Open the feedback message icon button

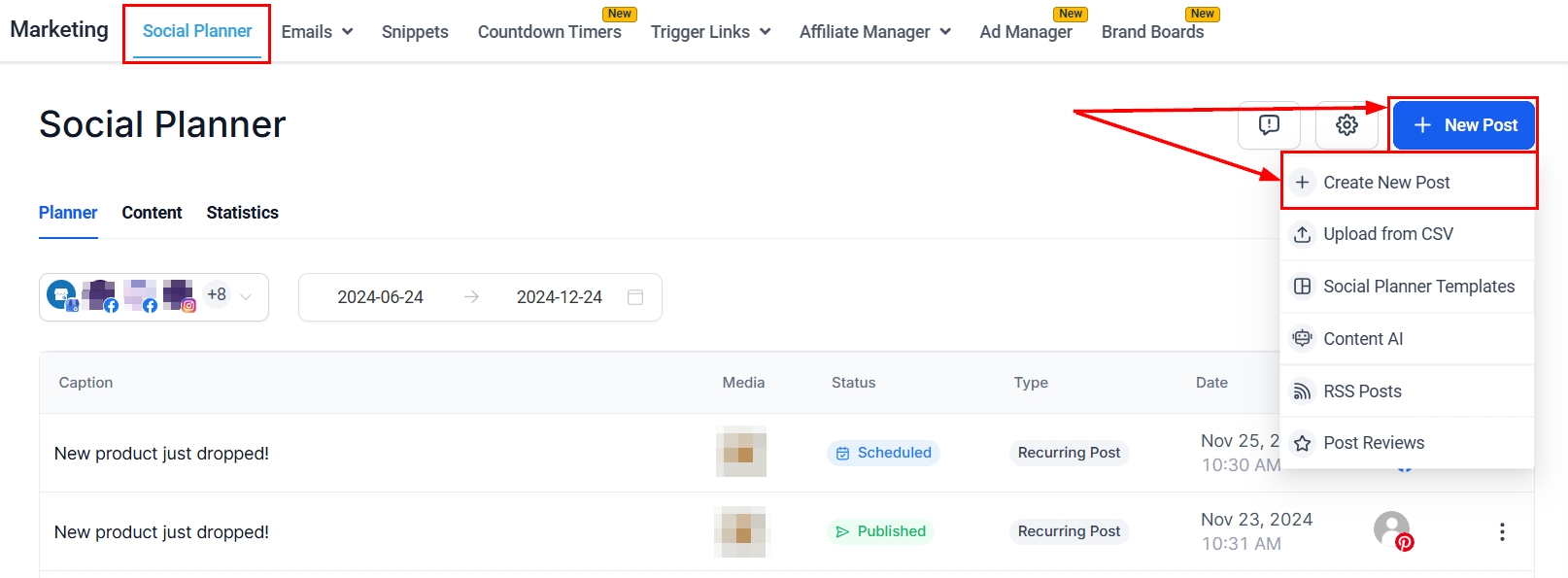coord(1269,125)
